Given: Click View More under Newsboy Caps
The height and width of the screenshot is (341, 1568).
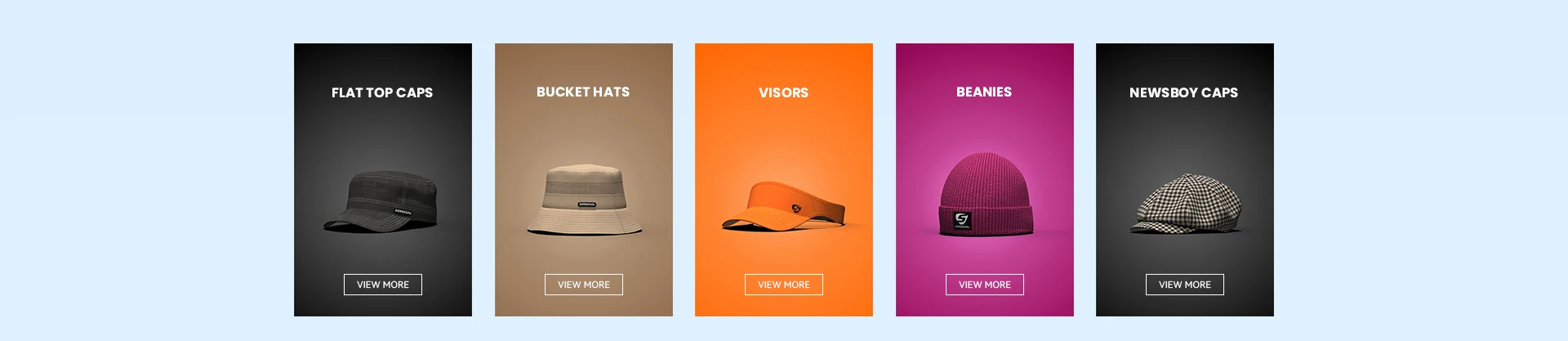Looking at the screenshot, I should [x=1185, y=285].
